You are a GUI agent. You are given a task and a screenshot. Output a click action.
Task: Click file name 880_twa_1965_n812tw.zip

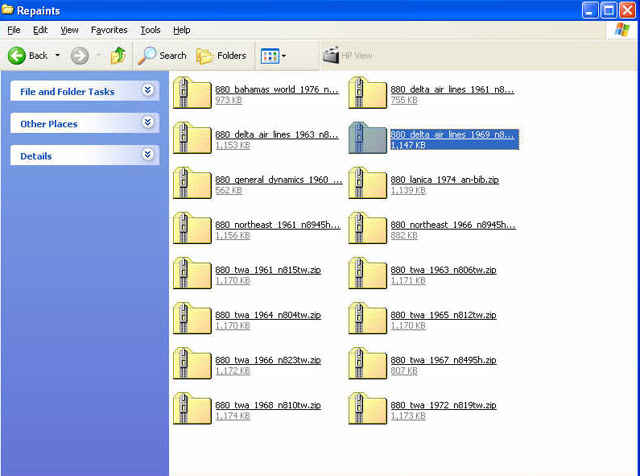pyautogui.click(x=444, y=315)
